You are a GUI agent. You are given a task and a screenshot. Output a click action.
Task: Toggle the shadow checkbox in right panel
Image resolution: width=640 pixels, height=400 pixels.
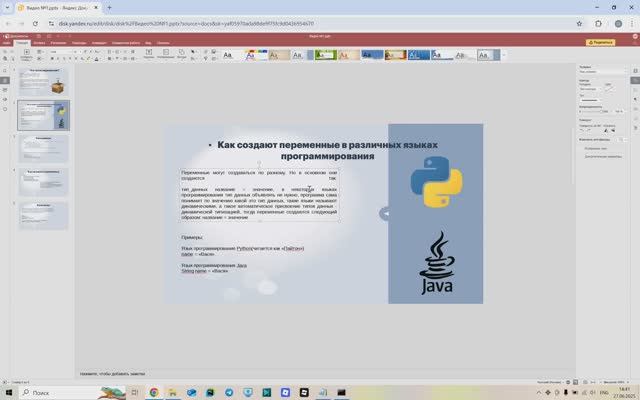(581, 149)
